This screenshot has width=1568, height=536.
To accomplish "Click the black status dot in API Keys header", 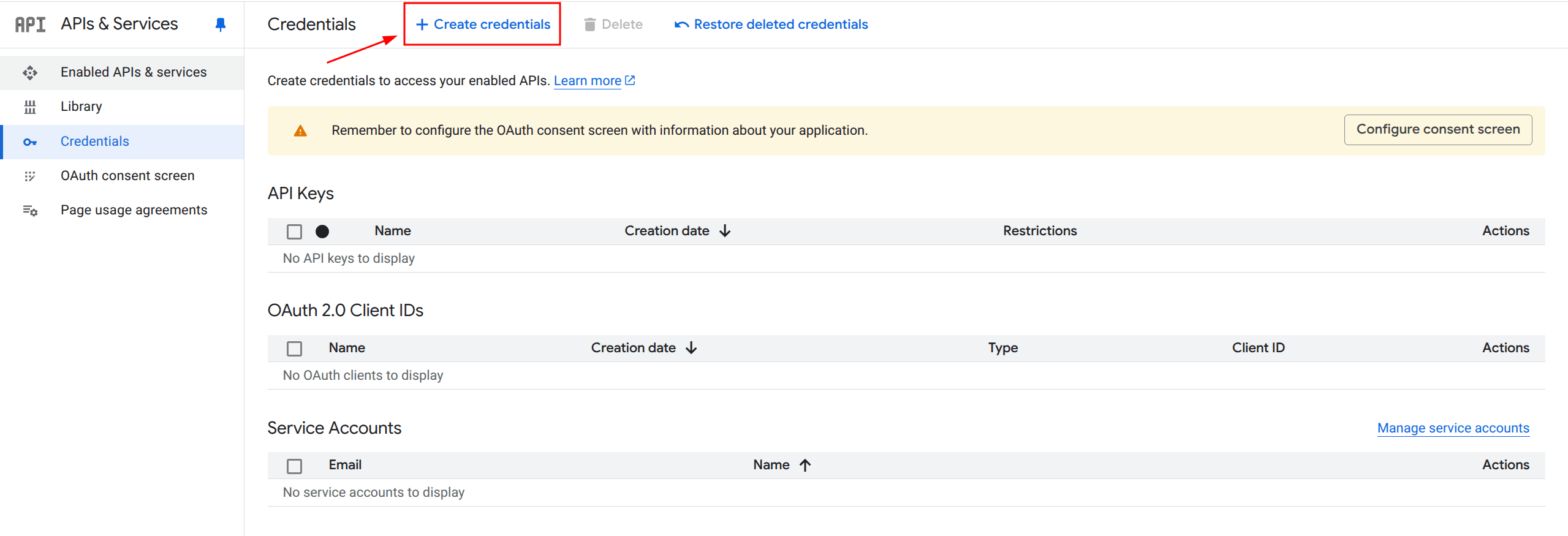I will (322, 232).
